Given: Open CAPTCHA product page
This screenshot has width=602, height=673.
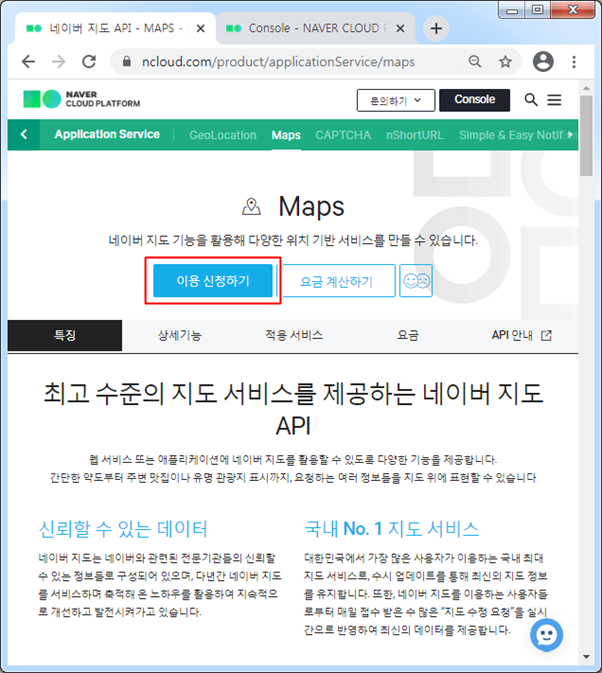Looking at the screenshot, I should pos(343,135).
